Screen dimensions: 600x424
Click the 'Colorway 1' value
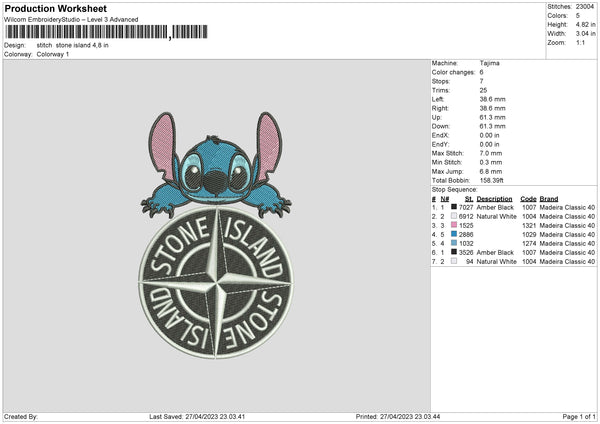point(53,54)
